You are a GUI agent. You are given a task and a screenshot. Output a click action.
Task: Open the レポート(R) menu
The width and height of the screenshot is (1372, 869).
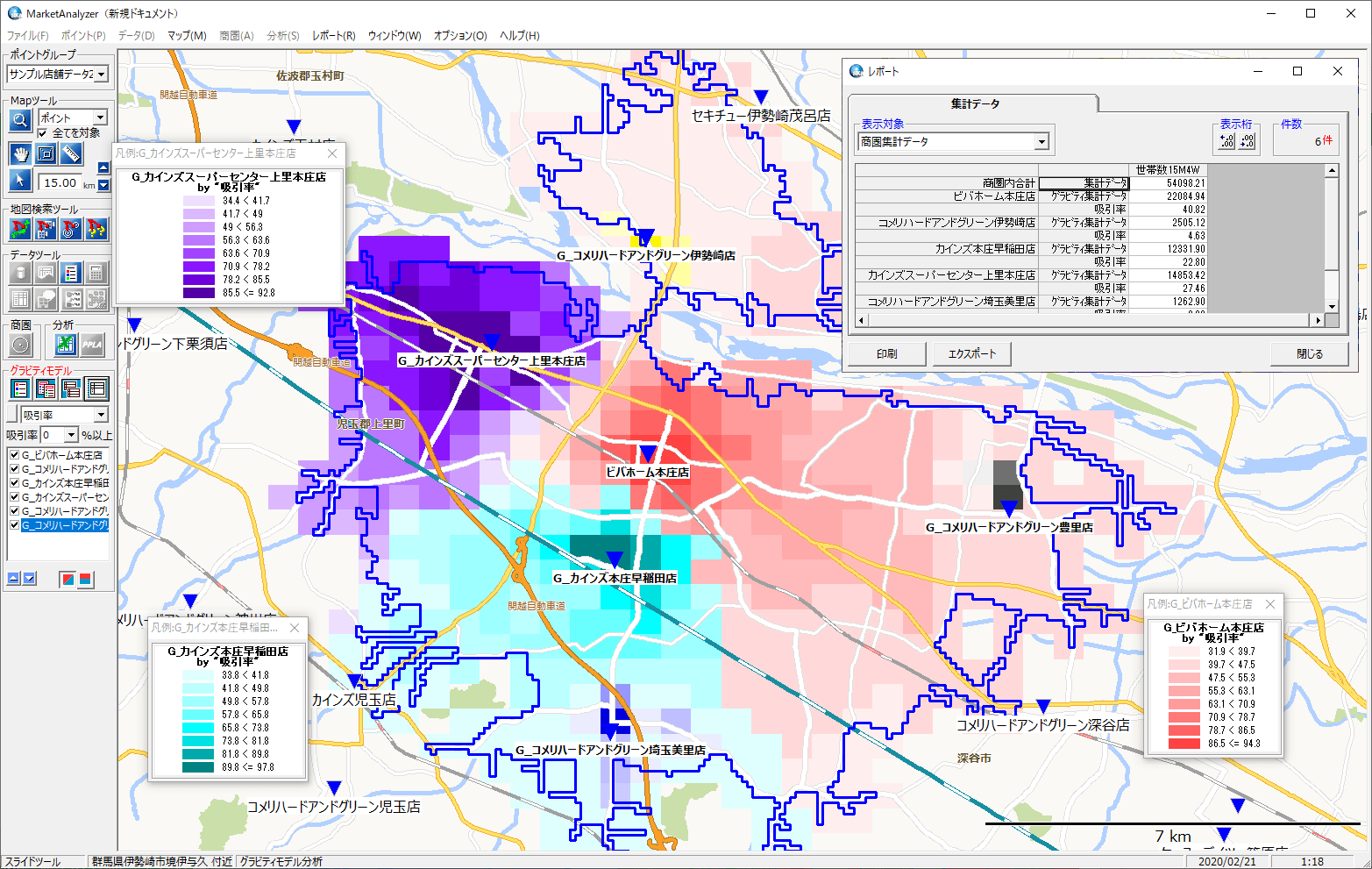tap(333, 36)
